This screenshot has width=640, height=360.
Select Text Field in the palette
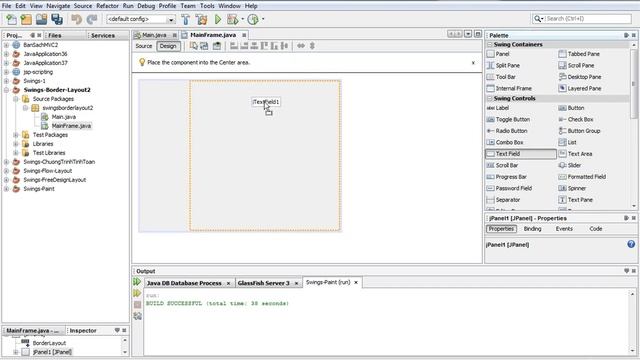point(520,153)
